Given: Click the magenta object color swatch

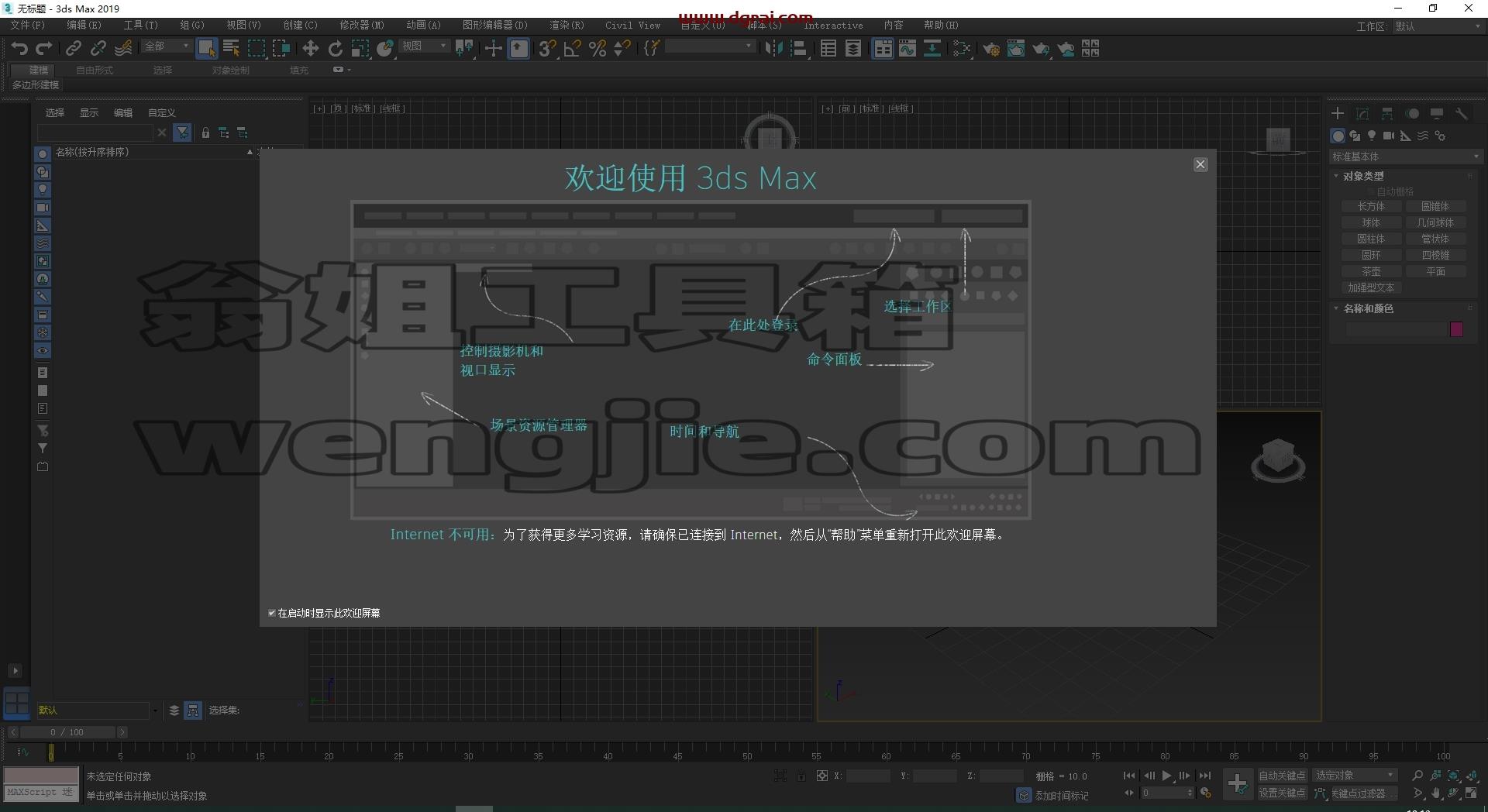Looking at the screenshot, I should (x=1456, y=329).
